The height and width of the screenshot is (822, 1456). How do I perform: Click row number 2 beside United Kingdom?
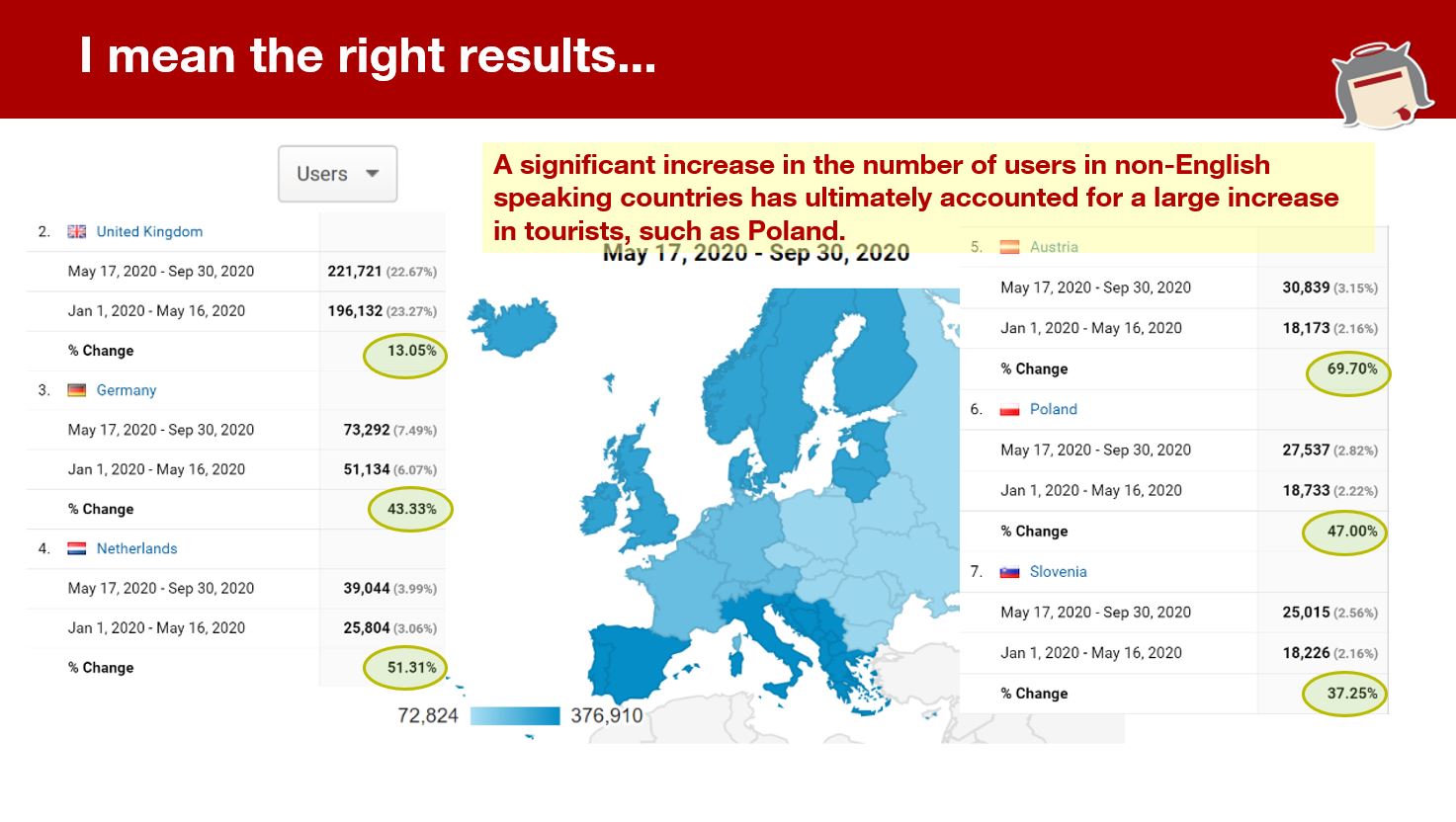pos(43,231)
